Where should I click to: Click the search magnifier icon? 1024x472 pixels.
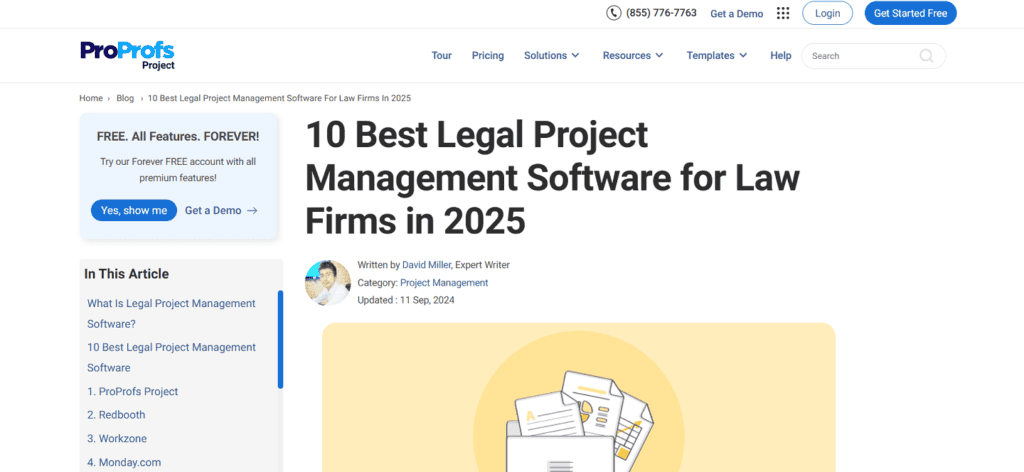click(926, 56)
